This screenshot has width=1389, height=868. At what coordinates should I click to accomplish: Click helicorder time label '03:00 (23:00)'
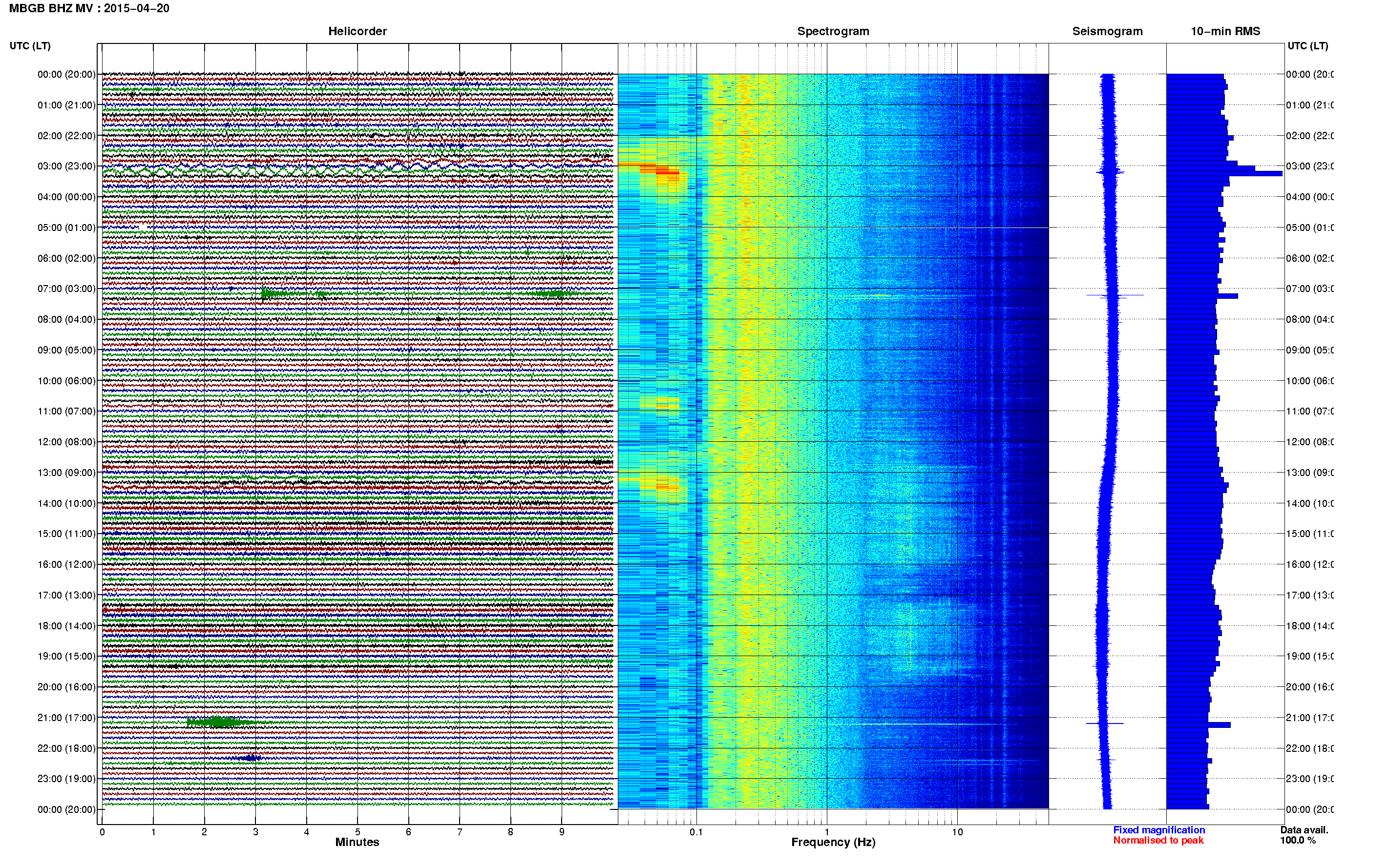(66, 166)
